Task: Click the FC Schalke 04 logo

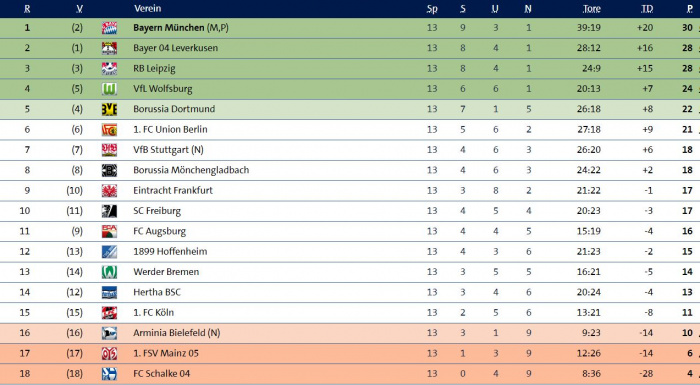Action: (x=109, y=373)
